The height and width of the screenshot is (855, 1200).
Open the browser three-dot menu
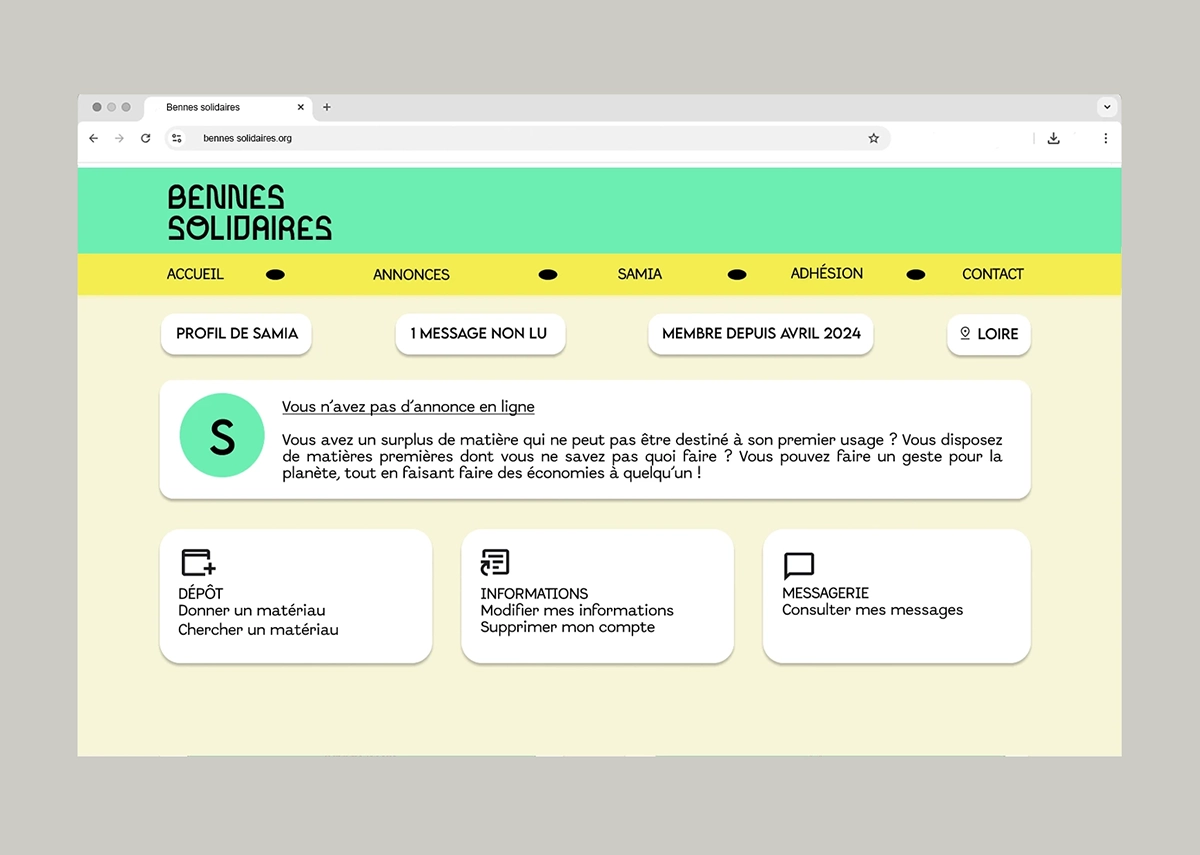click(x=1105, y=138)
